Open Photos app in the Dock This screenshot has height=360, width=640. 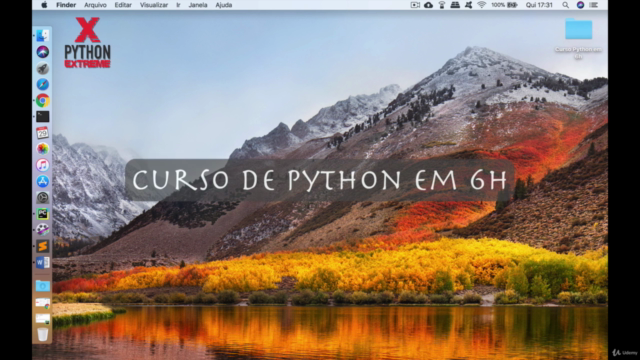(42, 149)
